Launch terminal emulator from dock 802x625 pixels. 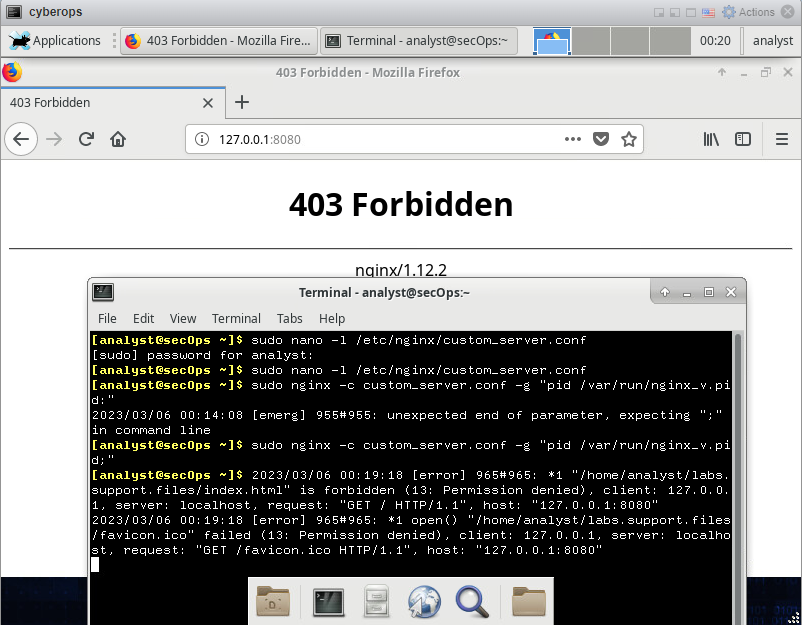pos(328,602)
